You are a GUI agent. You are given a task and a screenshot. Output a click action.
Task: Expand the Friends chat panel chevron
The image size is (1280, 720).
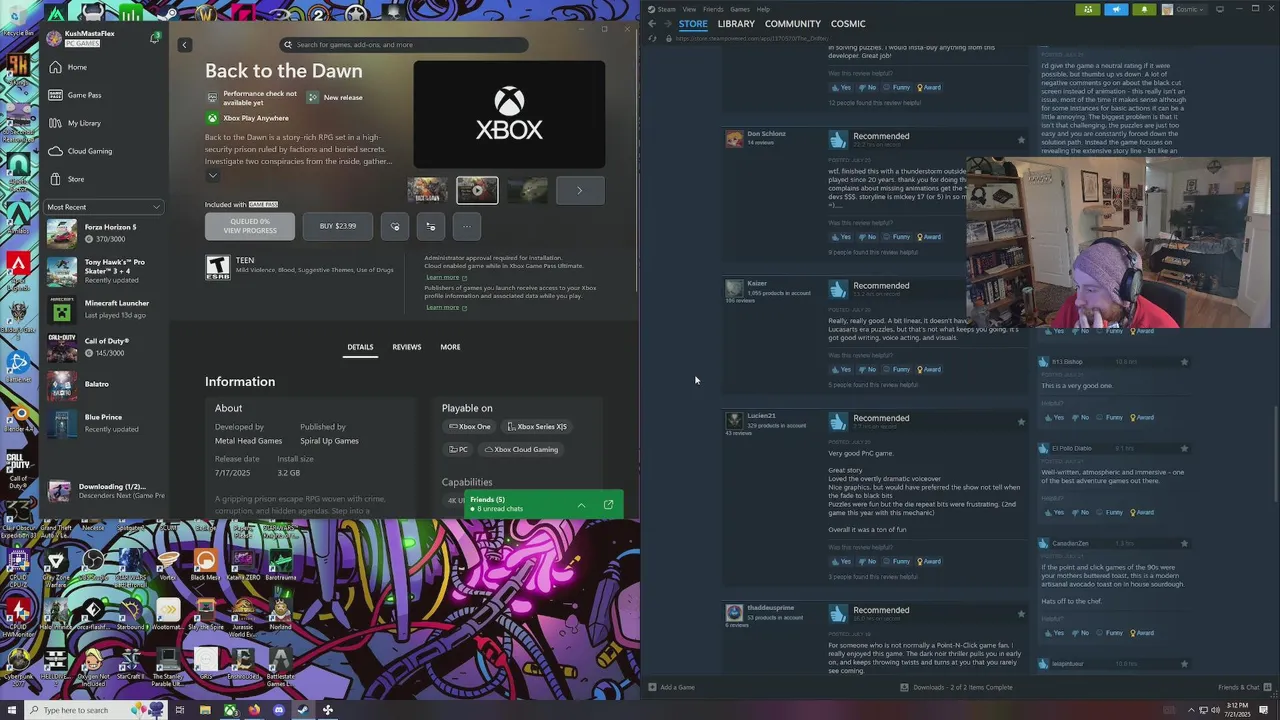coord(581,505)
